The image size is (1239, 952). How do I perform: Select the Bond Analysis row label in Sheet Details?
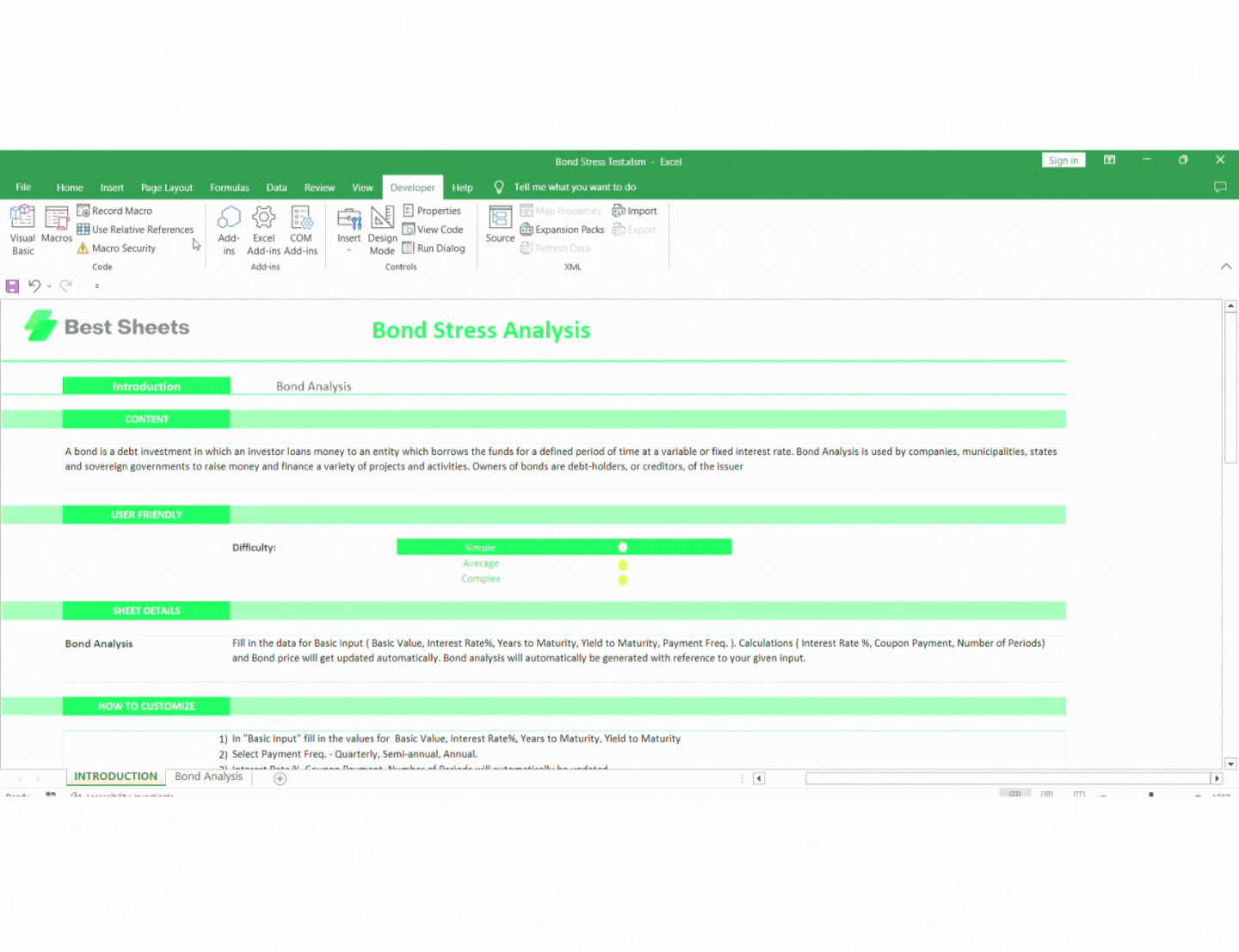(99, 643)
